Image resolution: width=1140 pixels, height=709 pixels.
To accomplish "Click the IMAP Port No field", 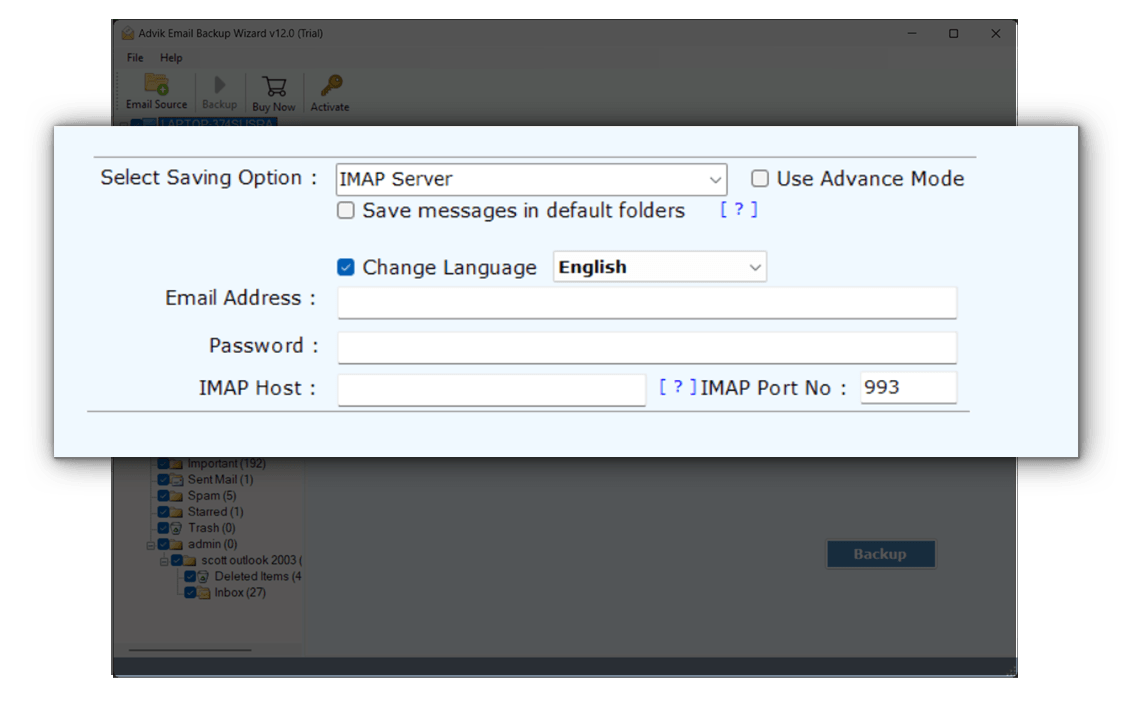I will pyautogui.click(x=909, y=388).
